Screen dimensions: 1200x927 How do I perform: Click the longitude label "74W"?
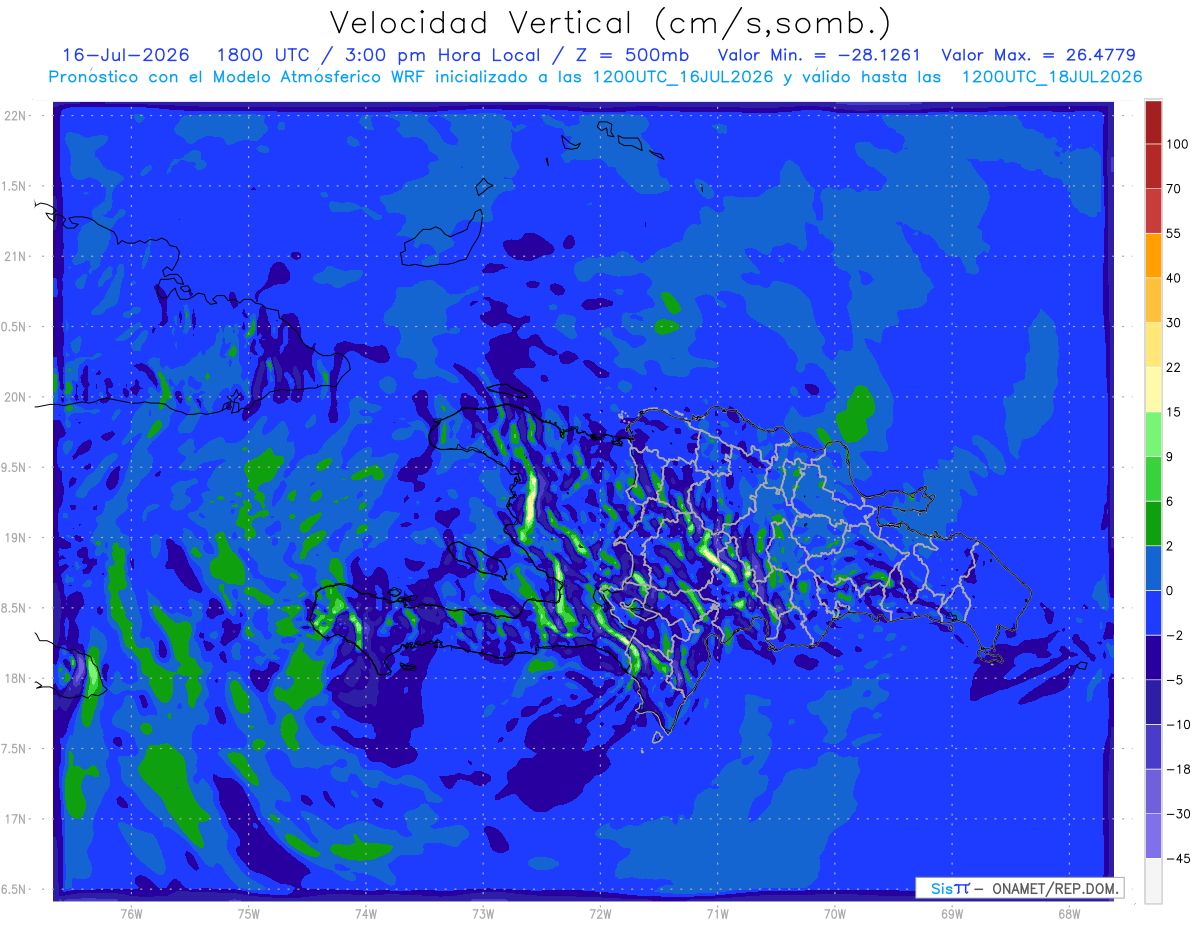[x=366, y=913]
